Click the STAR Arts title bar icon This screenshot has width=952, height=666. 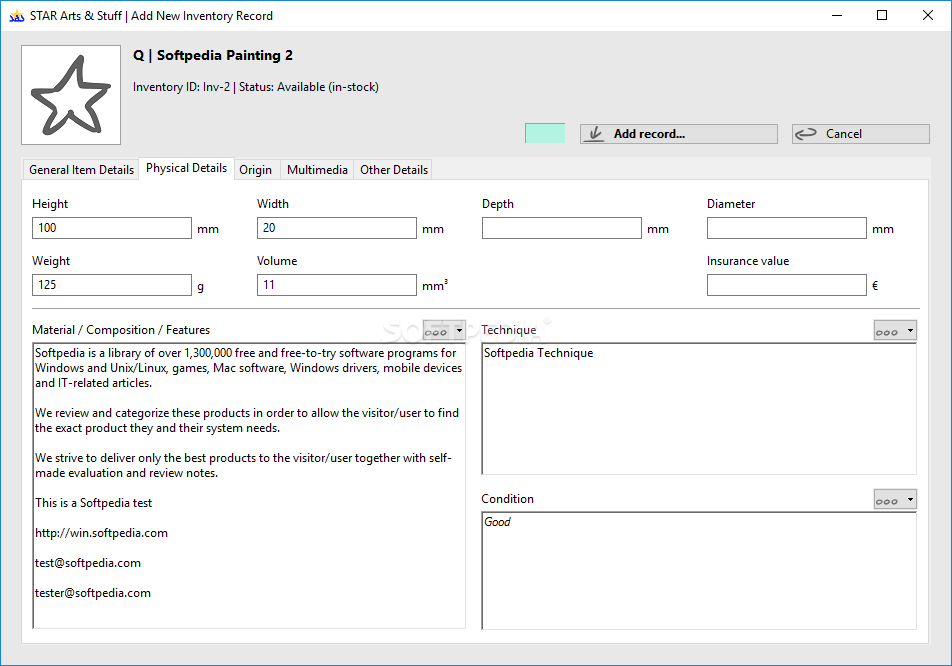pos(16,16)
